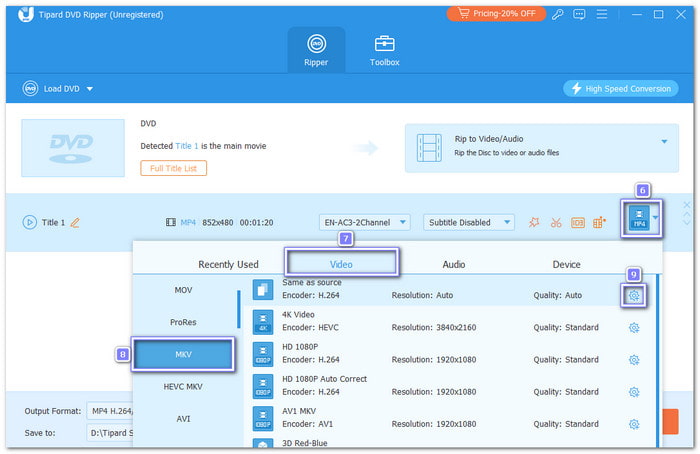Expand Rip to Video/Audio options
The width and height of the screenshot is (700, 454).
tap(664, 142)
